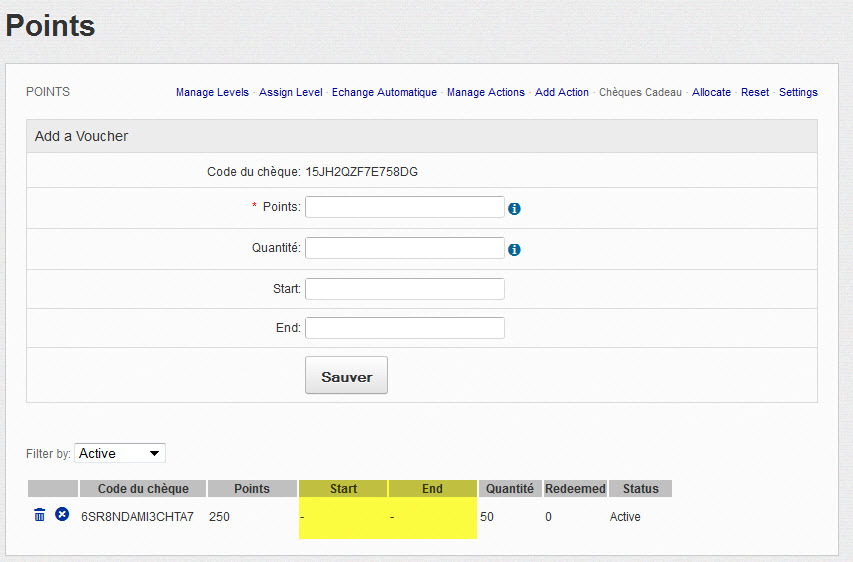Click the trash icon for voucher 6SR8NDAMI3CHTA7
853x562 pixels.
[x=40, y=515]
